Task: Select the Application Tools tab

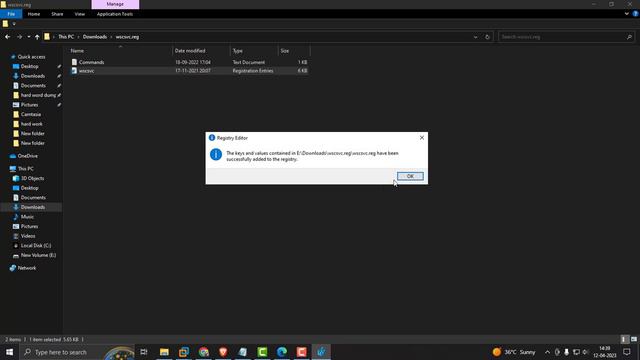Action: pos(115,14)
